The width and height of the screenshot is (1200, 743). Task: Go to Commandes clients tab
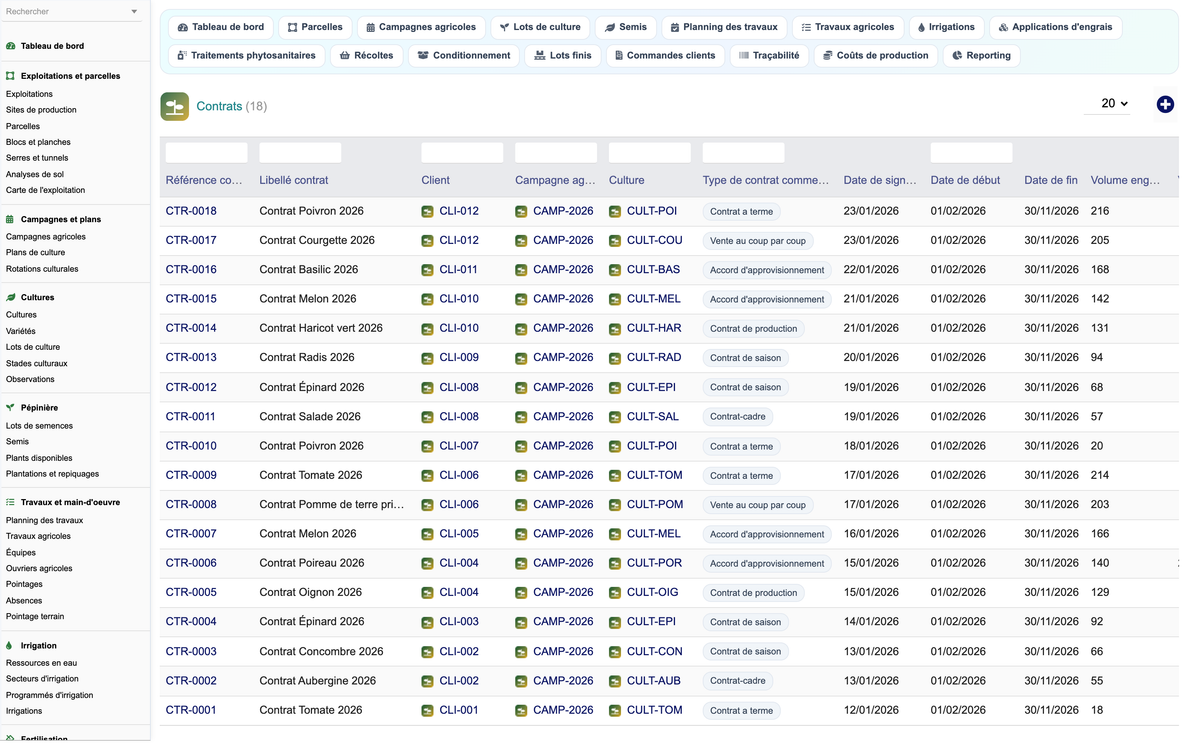[666, 56]
